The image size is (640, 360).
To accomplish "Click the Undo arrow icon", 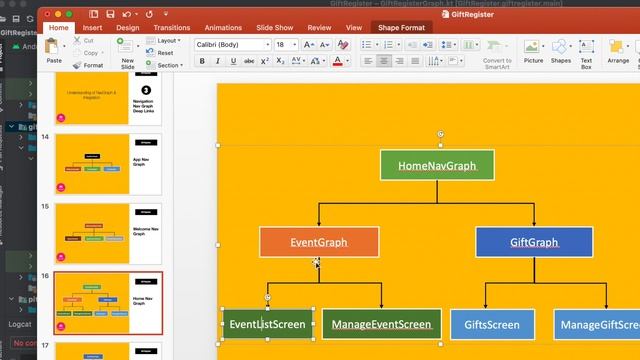I will 127,14.
